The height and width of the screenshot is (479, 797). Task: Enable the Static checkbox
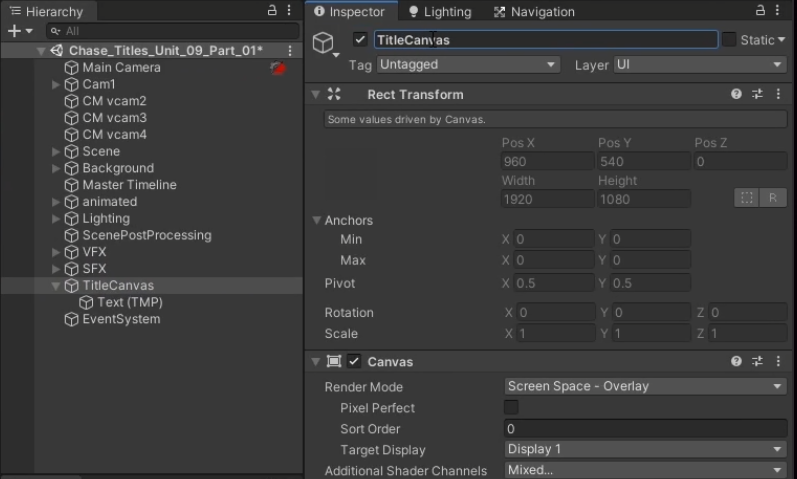[729, 40]
